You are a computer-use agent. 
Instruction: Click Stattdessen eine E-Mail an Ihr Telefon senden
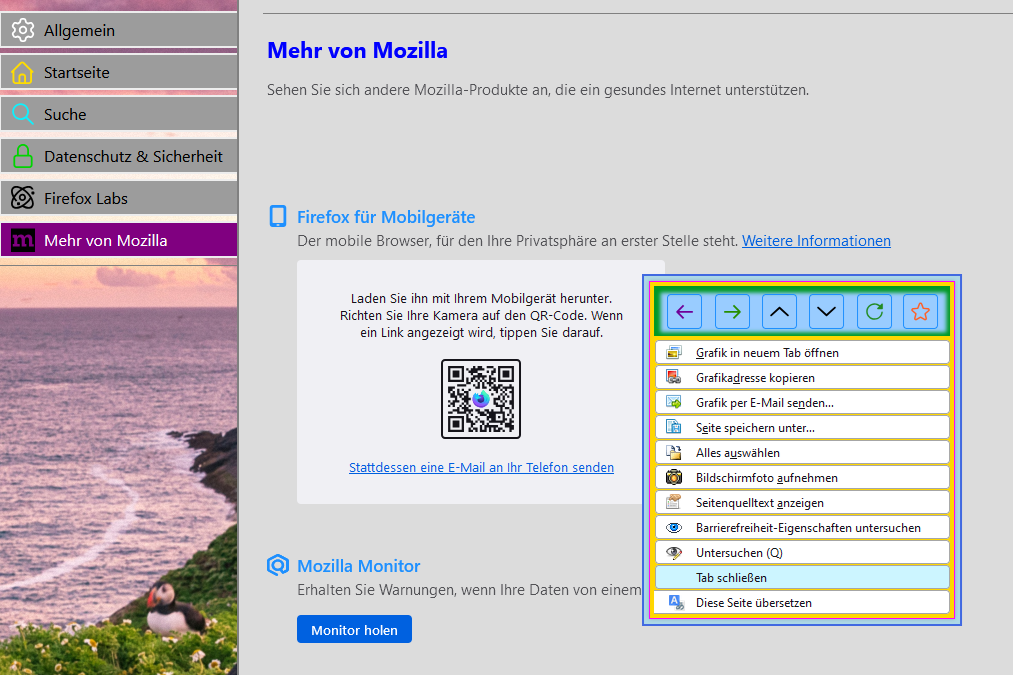pos(481,467)
